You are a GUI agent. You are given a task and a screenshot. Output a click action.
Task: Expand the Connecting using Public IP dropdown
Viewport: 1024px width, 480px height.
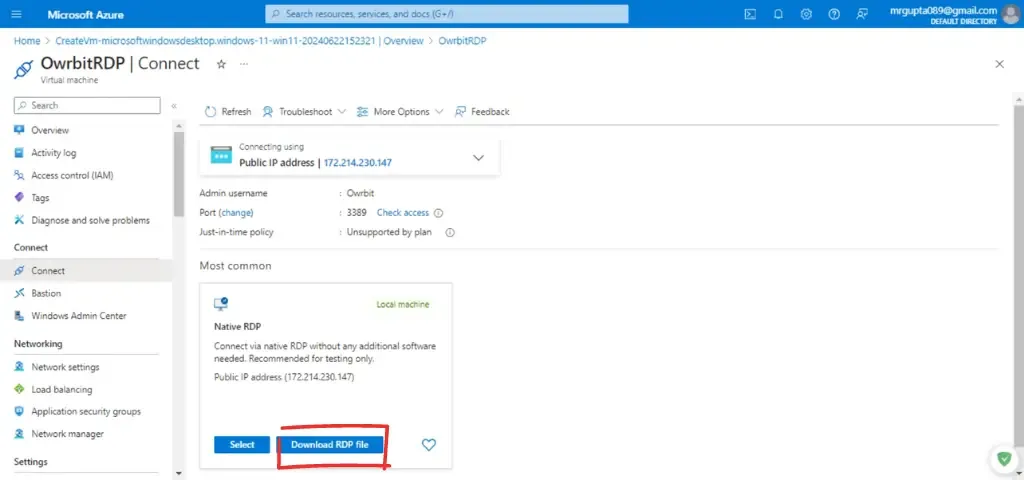(478, 157)
